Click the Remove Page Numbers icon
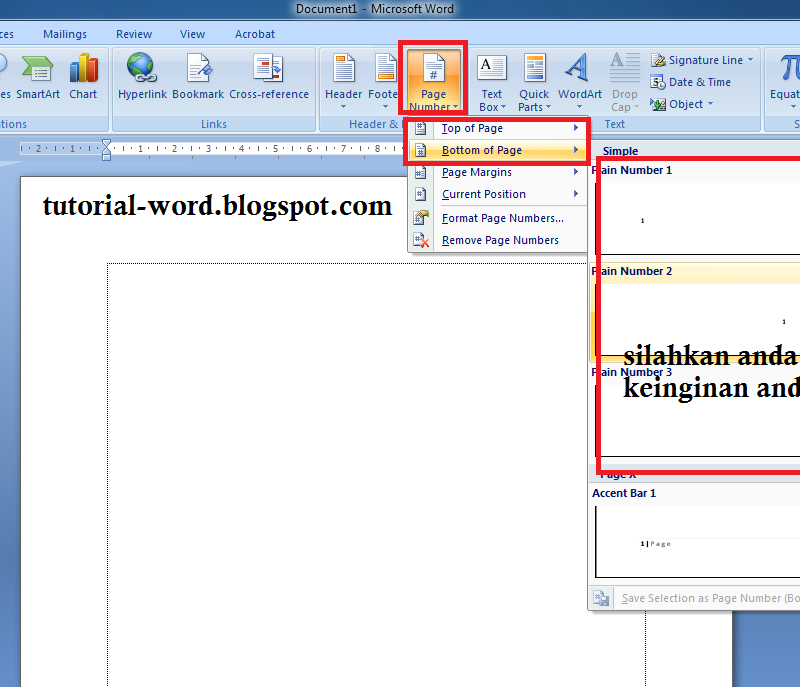The image size is (800, 687). point(421,240)
